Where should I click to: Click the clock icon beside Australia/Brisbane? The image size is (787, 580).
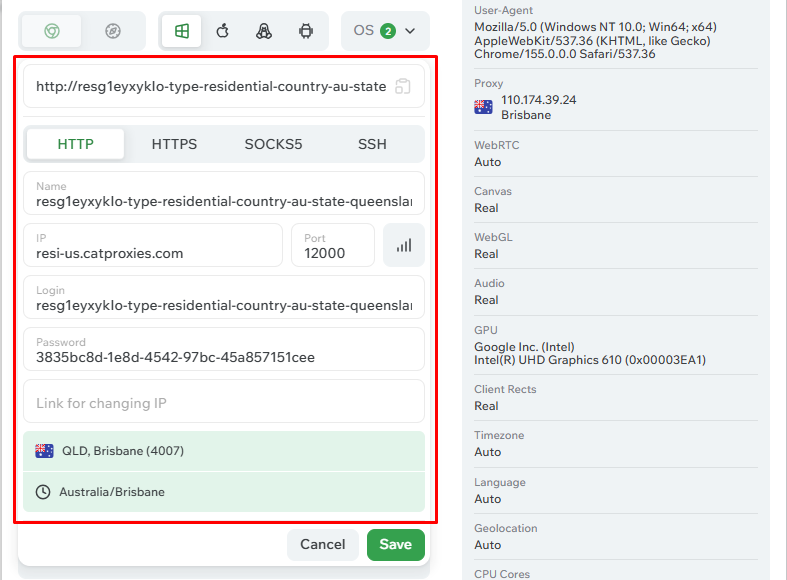(43, 492)
